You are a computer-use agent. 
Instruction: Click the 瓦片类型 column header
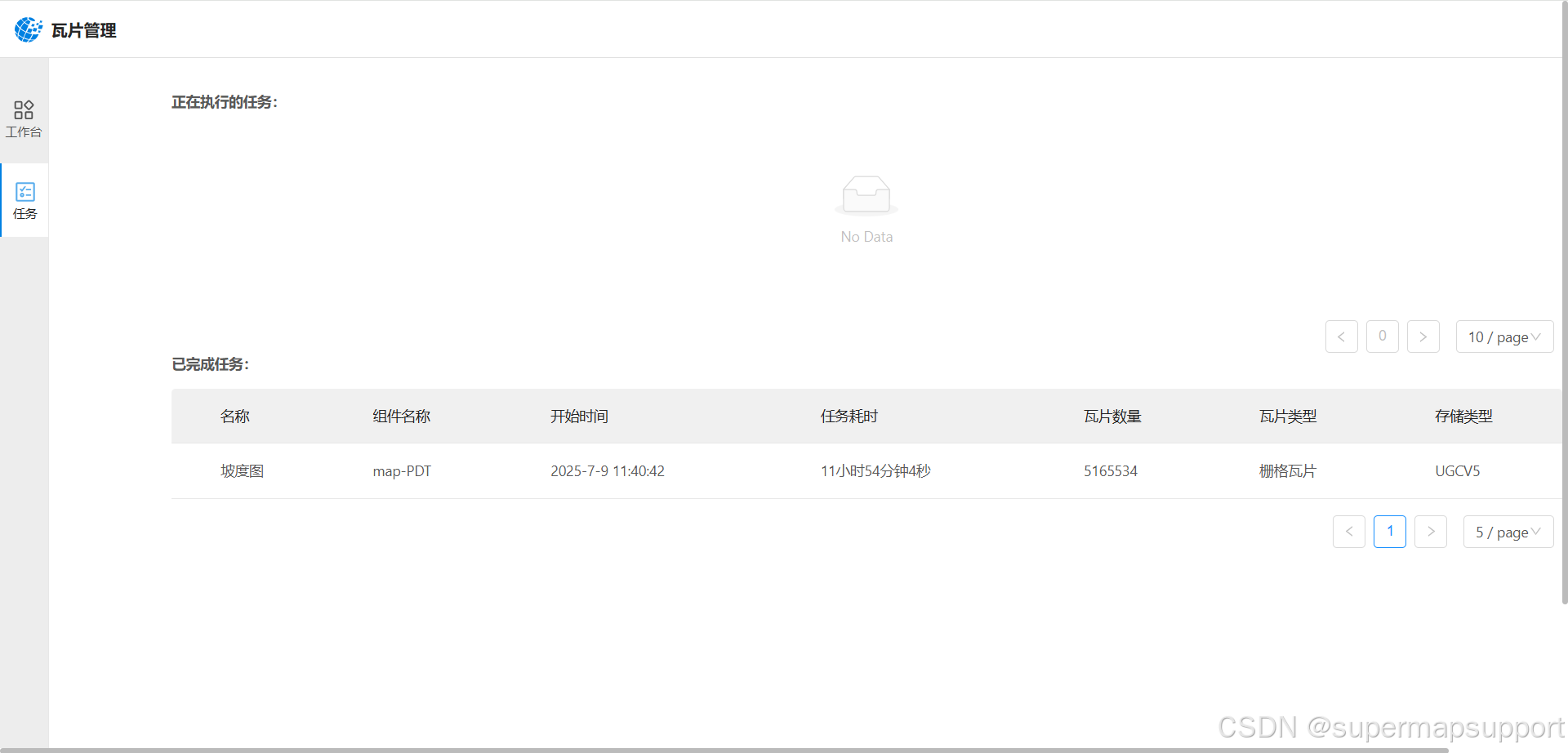click(1288, 417)
